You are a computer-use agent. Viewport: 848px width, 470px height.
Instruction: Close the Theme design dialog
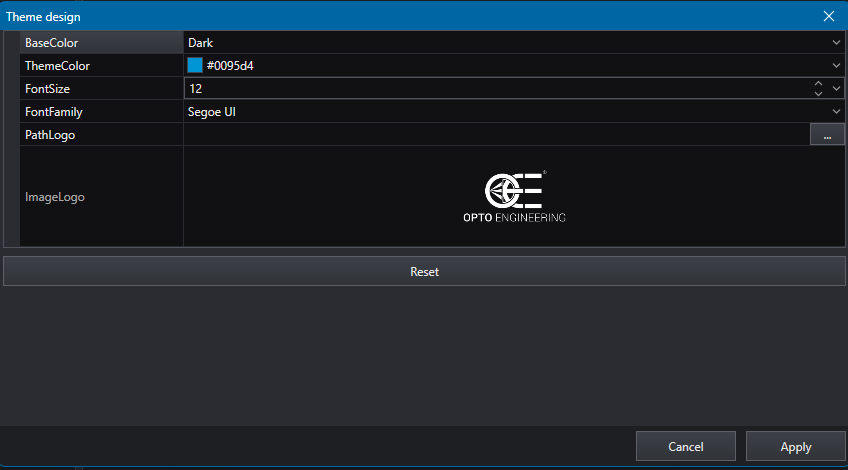point(829,16)
